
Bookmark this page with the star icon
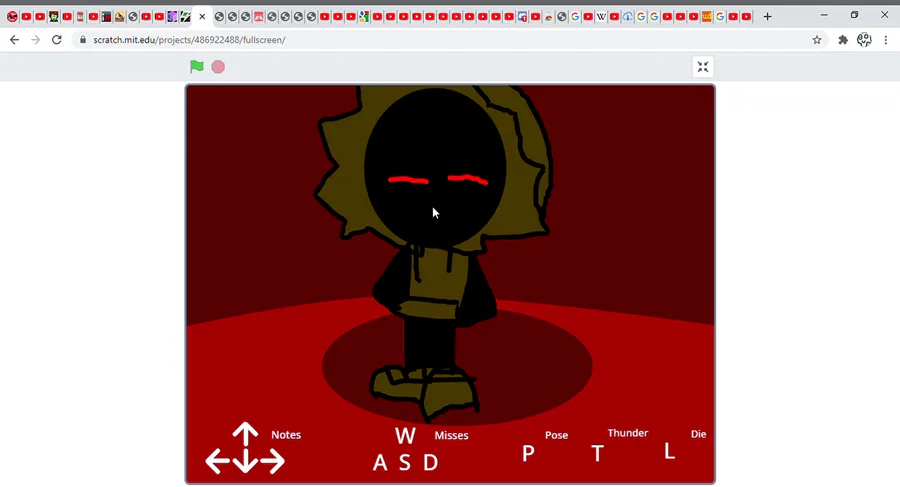[x=817, y=40]
